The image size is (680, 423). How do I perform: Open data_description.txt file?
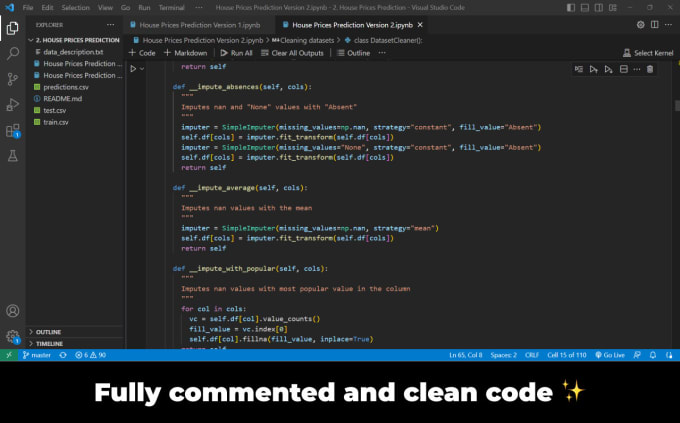point(75,52)
